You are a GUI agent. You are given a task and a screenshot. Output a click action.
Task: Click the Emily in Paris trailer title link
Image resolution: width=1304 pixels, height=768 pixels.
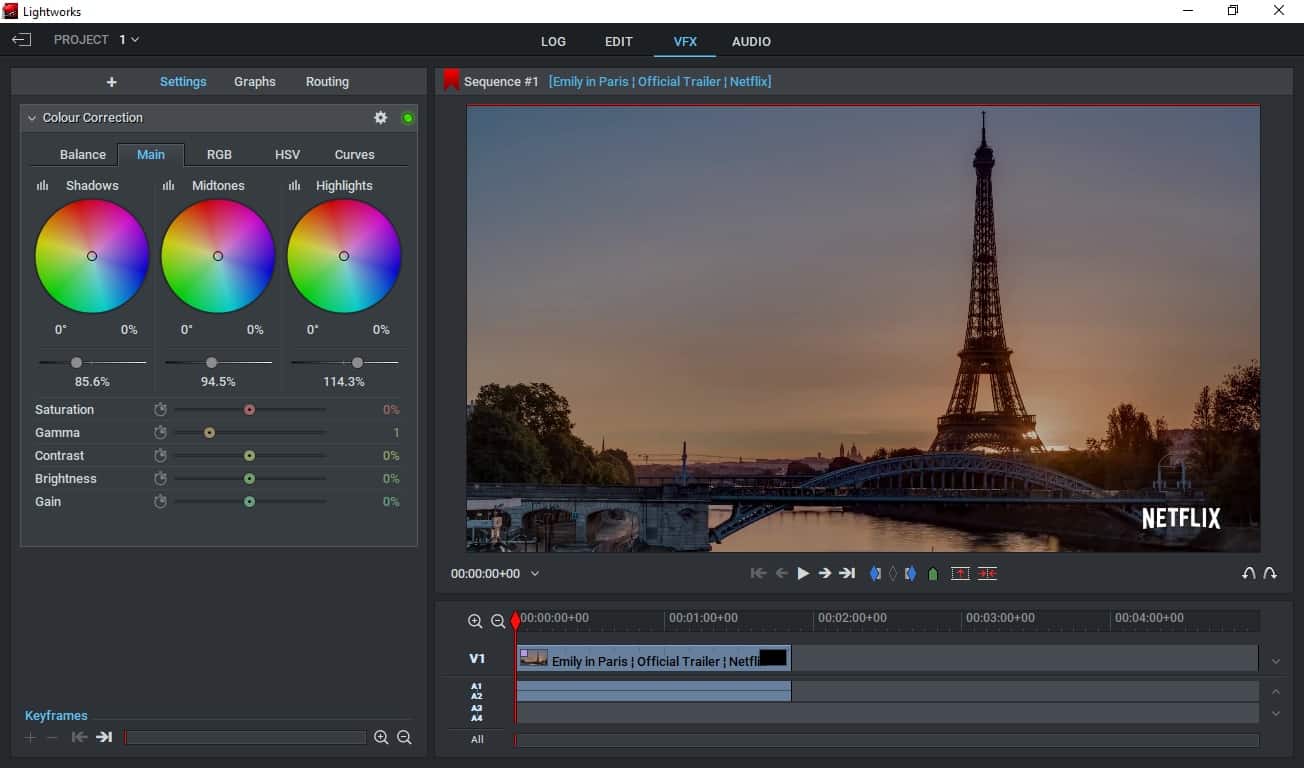(x=660, y=82)
